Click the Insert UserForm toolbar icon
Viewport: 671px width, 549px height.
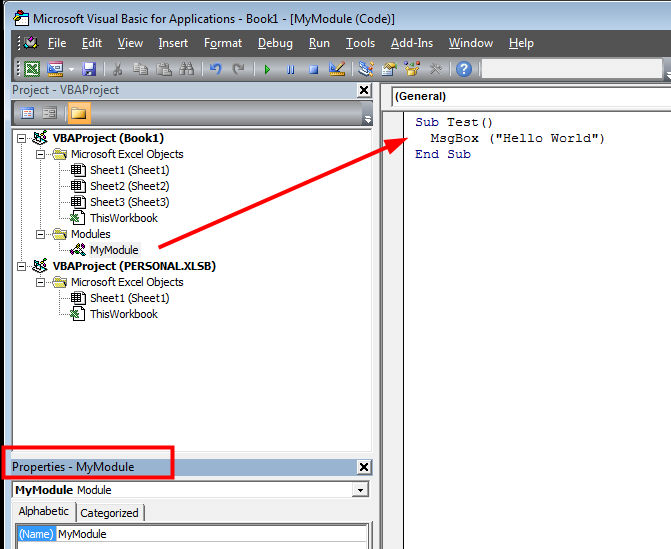[x=55, y=69]
